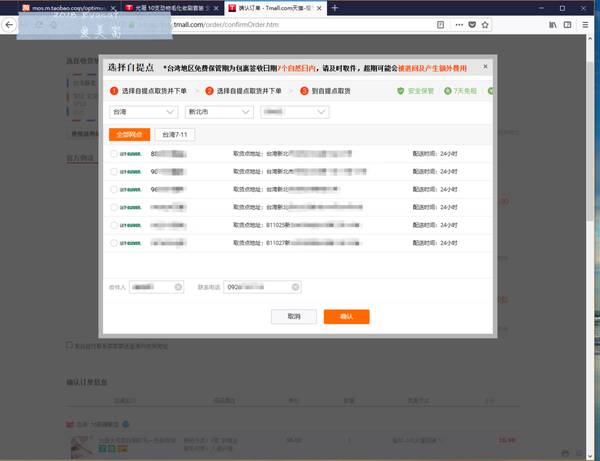600x461 pixels.
Task: Close the mos.m.taobao.com tab
Action: 113,8
